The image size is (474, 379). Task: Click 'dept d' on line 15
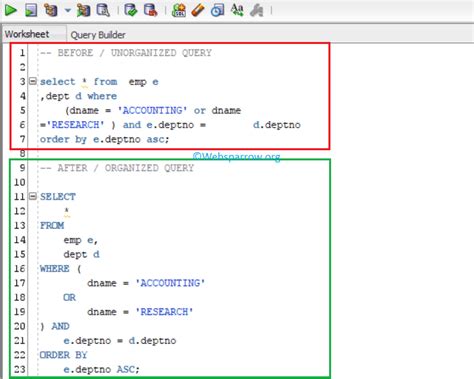tap(81, 254)
